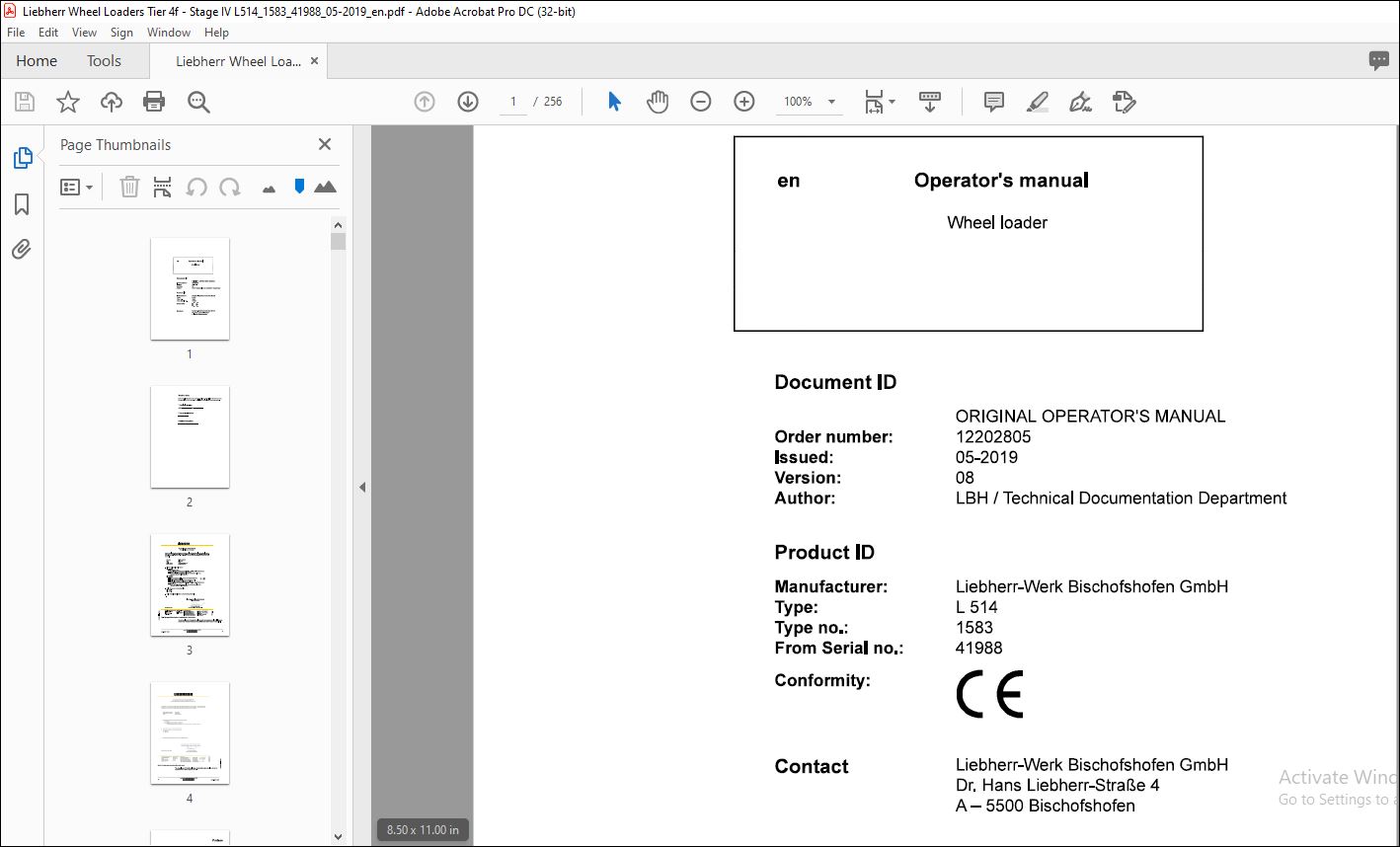This screenshot has height=847, width=1400.
Task: Print the document using printer icon
Action: click(x=154, y=102)
